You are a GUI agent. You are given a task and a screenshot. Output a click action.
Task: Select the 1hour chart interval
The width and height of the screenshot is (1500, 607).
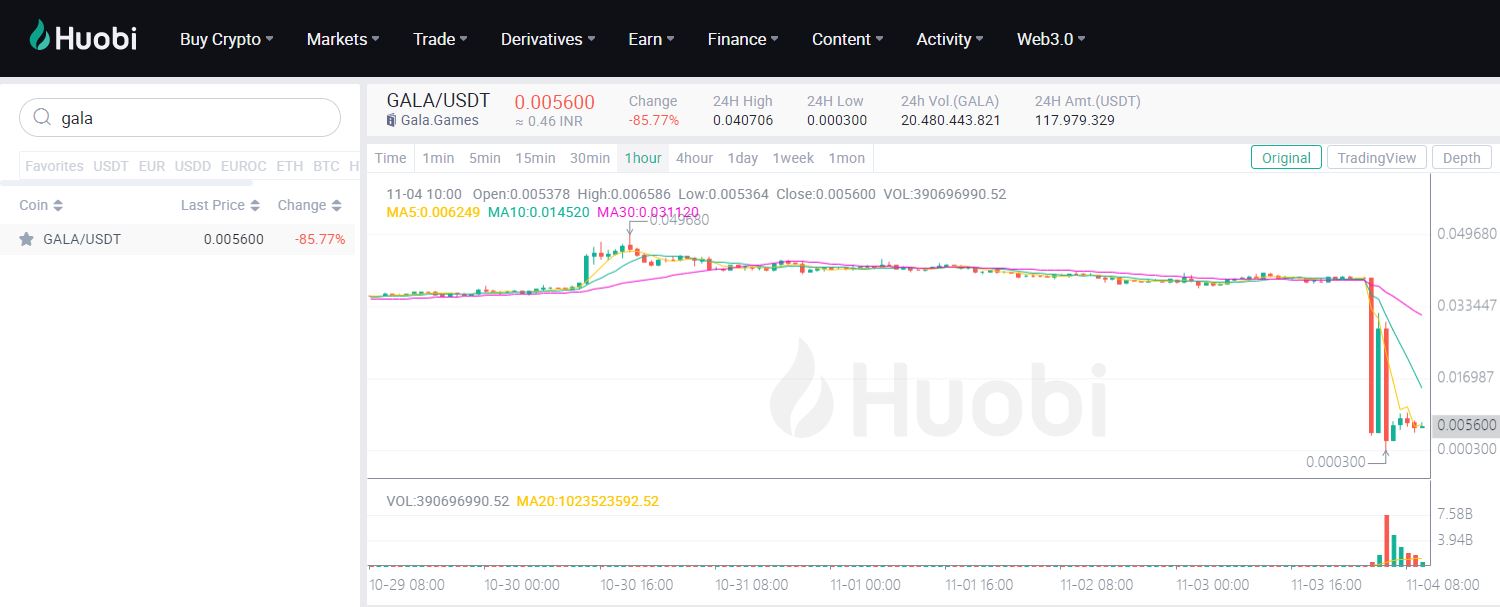click(x=643, y=158)
